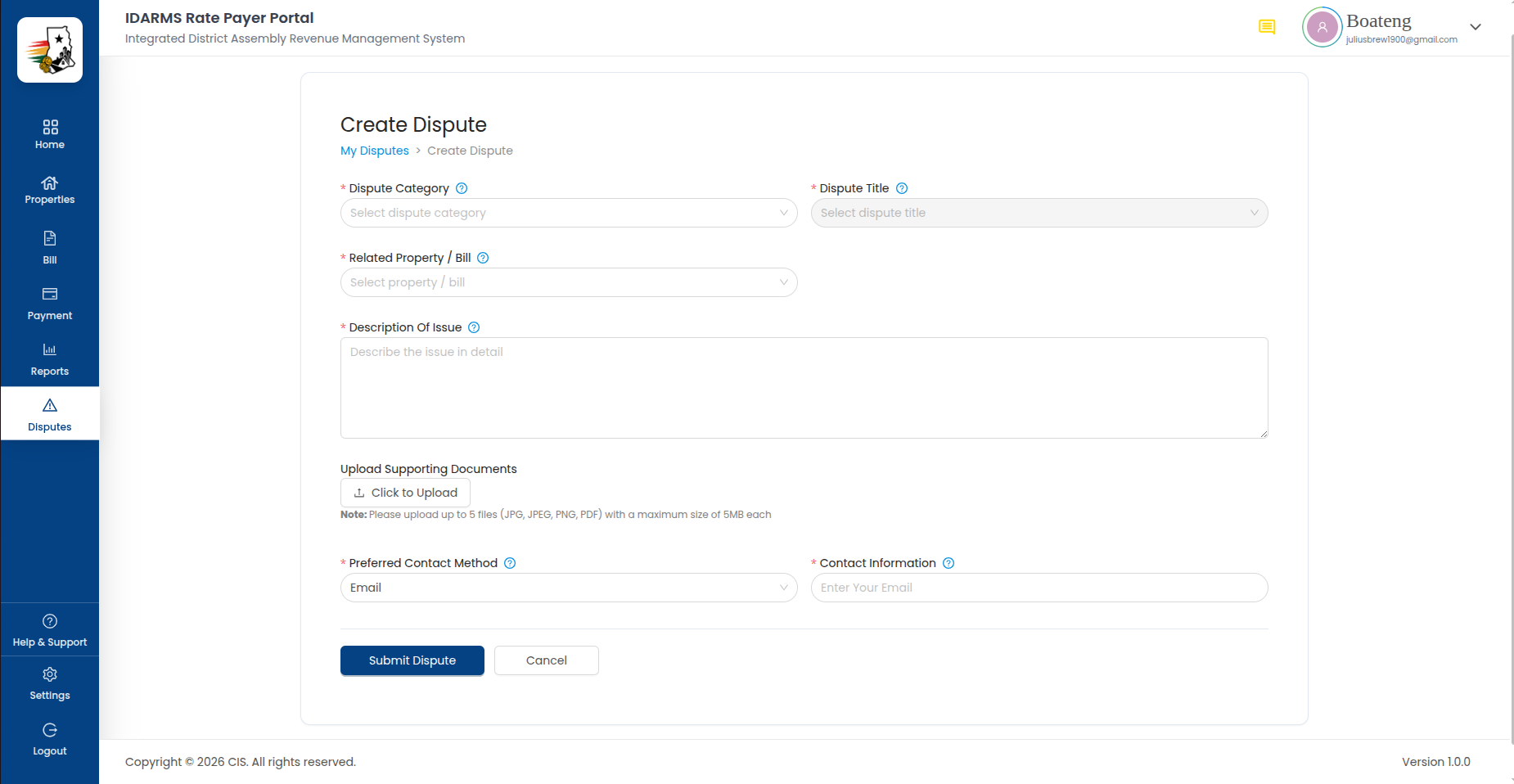The width and height of the screenshot is (1514, 784).
Task: Click the help icon next to Dispute Title
Action: click(902, 188)
